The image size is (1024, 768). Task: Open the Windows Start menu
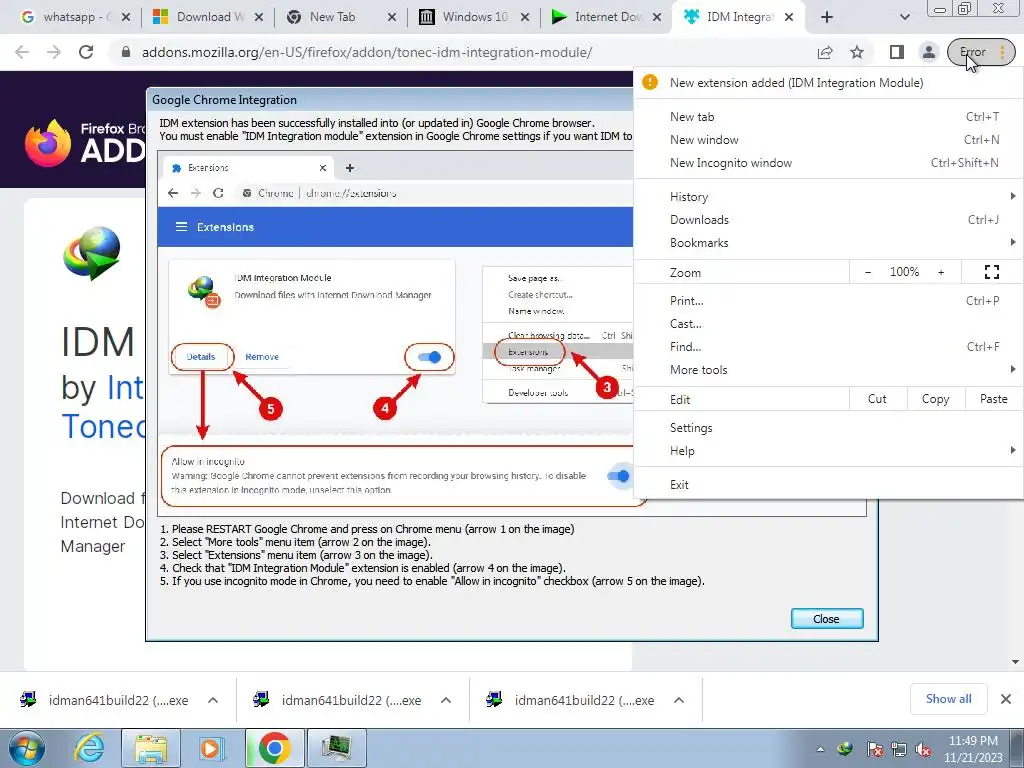(x=27, y=748)
